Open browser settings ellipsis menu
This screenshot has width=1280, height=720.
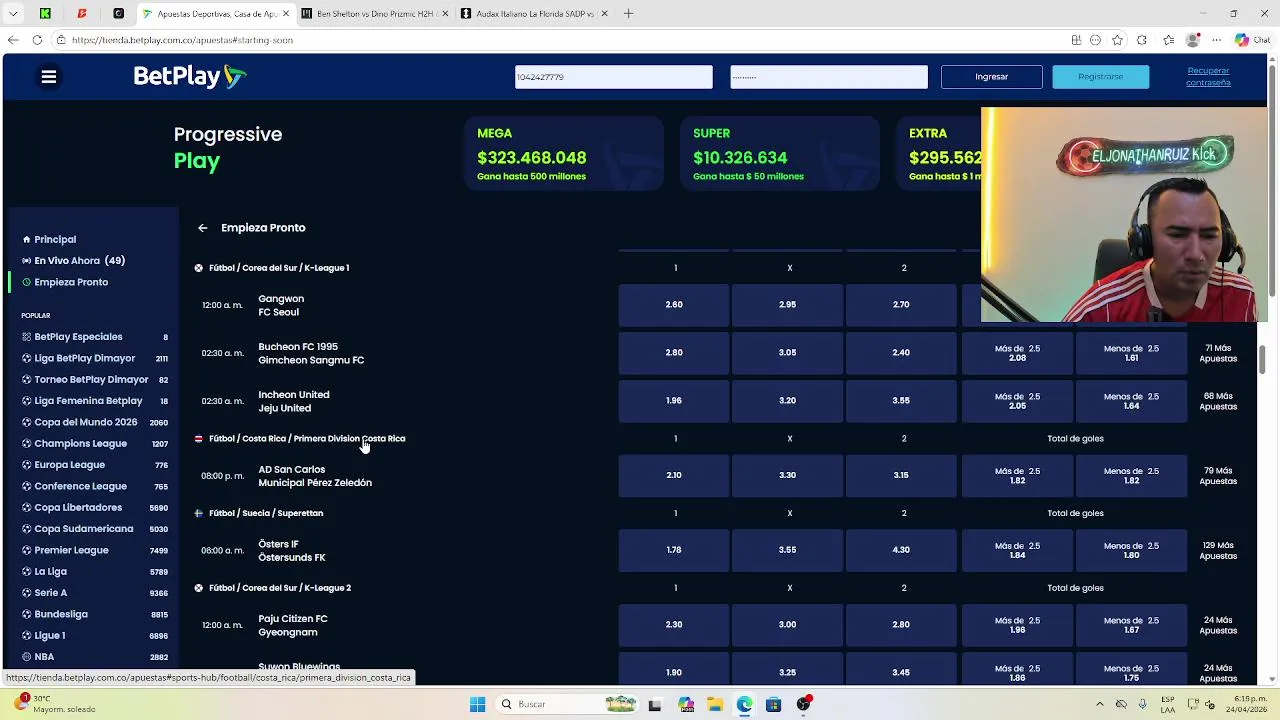[1216, 40]
